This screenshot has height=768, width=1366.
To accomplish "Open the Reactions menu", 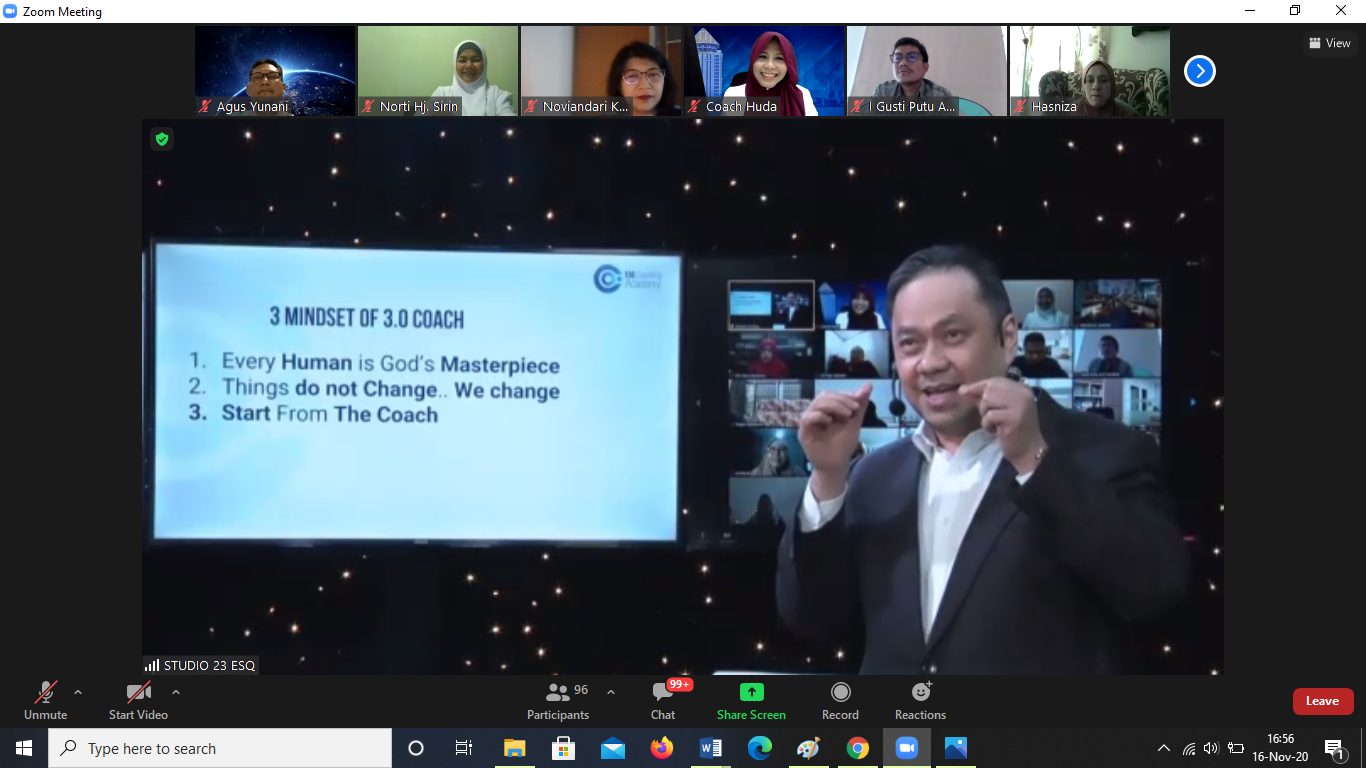I will (920, 693).
